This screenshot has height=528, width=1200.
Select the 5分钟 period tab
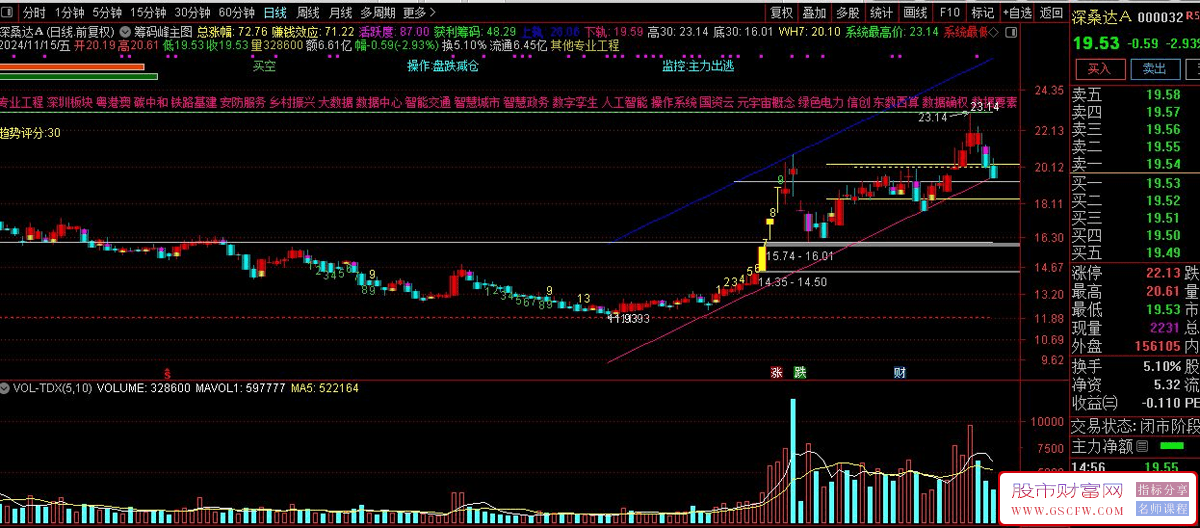pos(107,13)
